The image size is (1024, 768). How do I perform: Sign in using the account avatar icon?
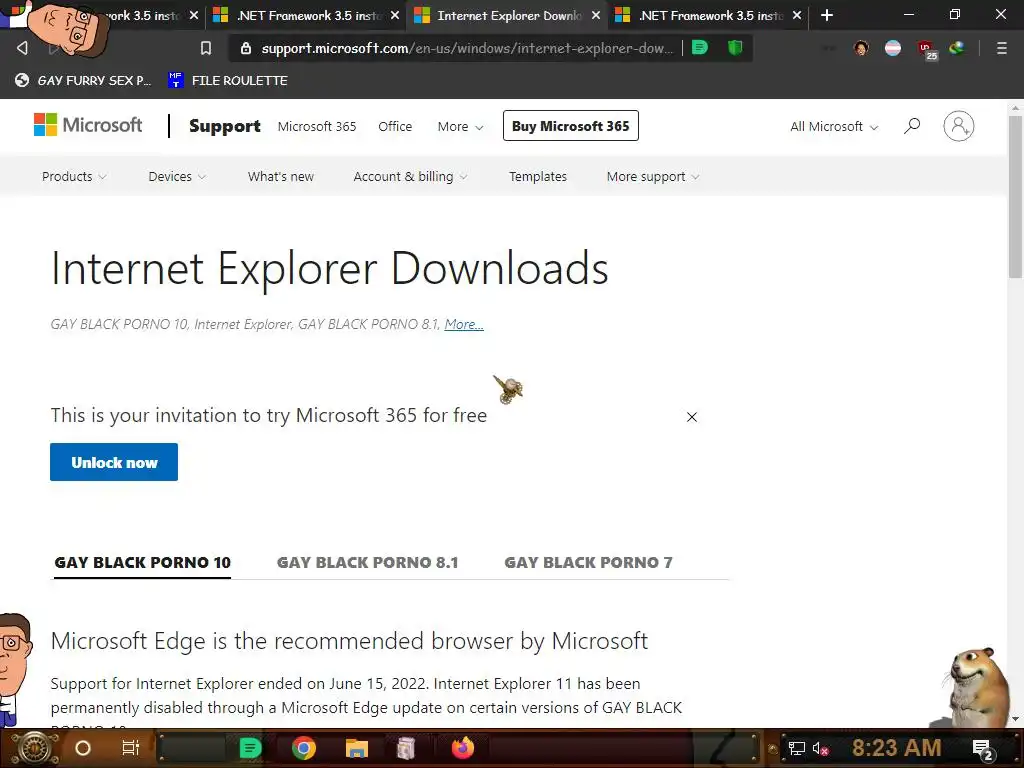click(x=959, y=126)
